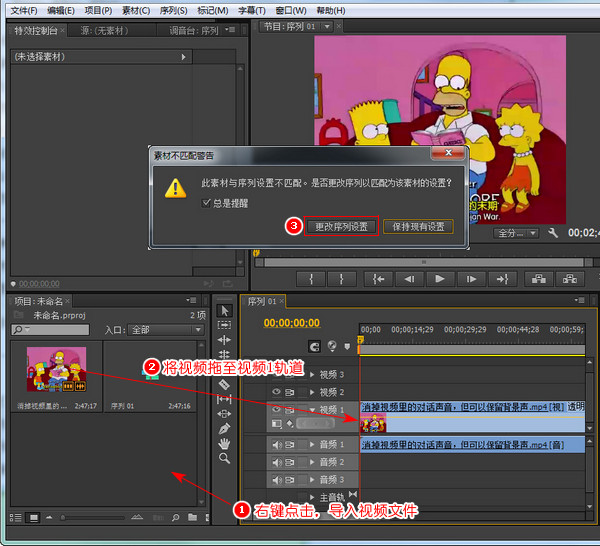This screenshot has width=600, height=546.
Task: Expand the 音频 3 track
Action: [x=312, y=479]
